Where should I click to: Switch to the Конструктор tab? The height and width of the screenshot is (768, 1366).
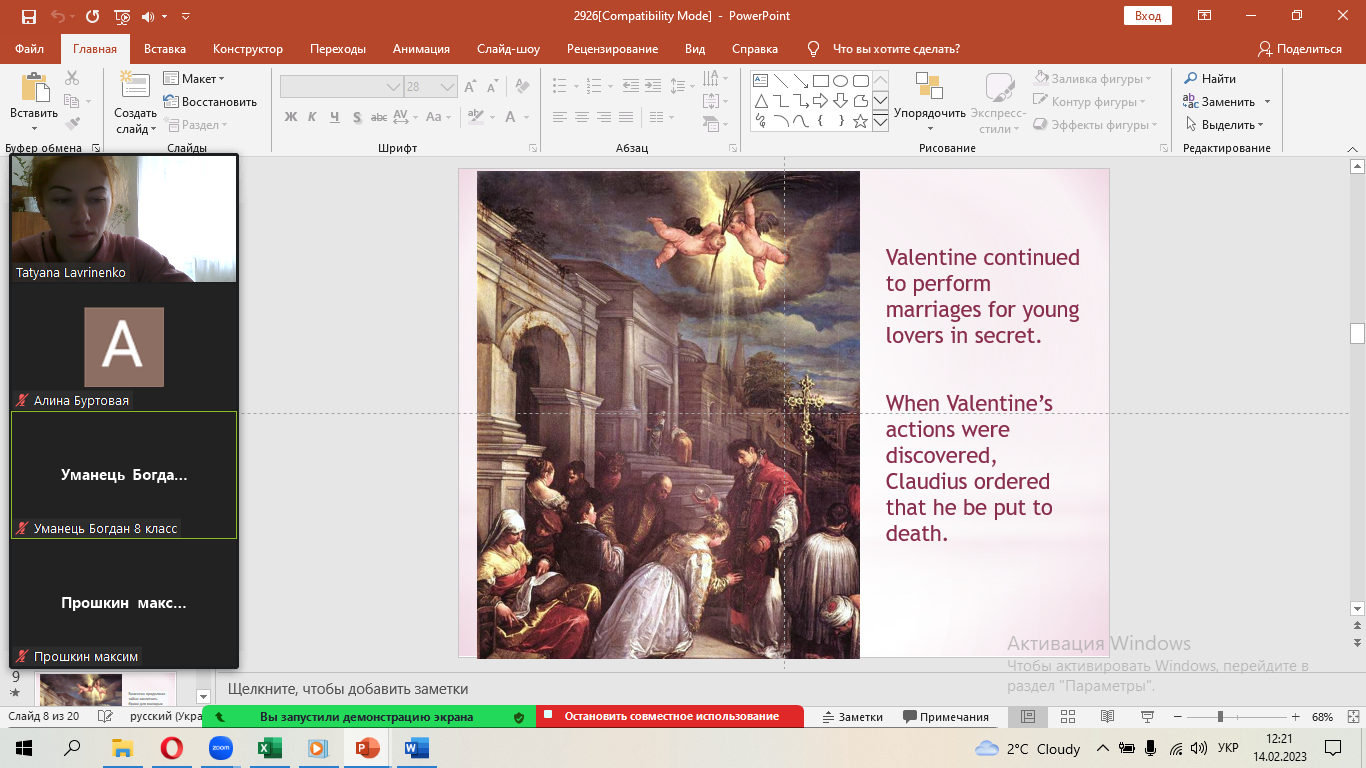pyautogui.click(x=248, y=48)
